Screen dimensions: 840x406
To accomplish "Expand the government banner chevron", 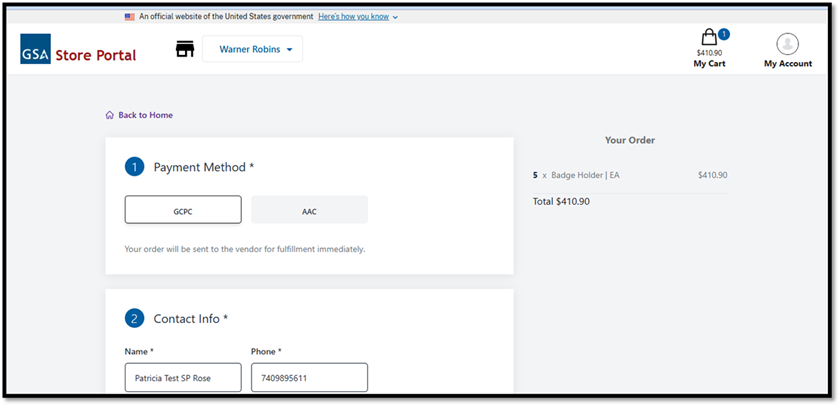I will (395, 17).
